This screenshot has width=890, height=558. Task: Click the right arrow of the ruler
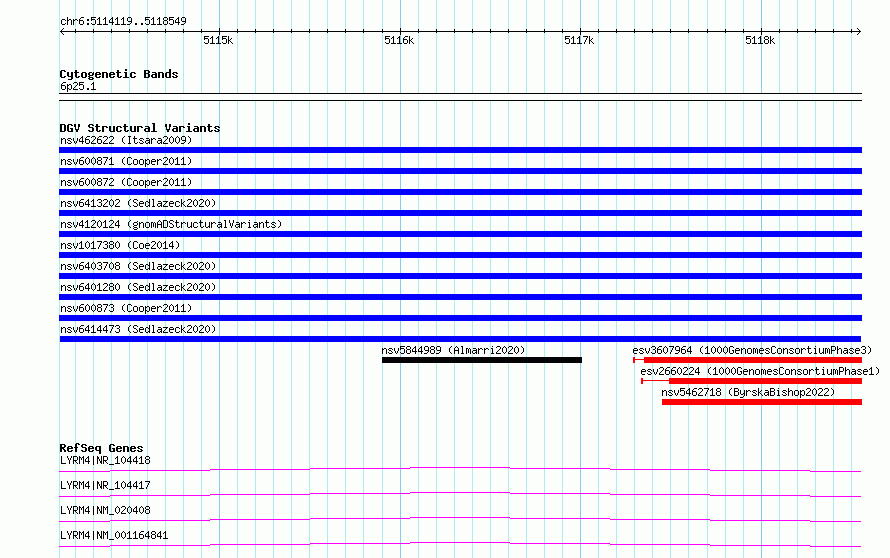[x=858, y=32]
